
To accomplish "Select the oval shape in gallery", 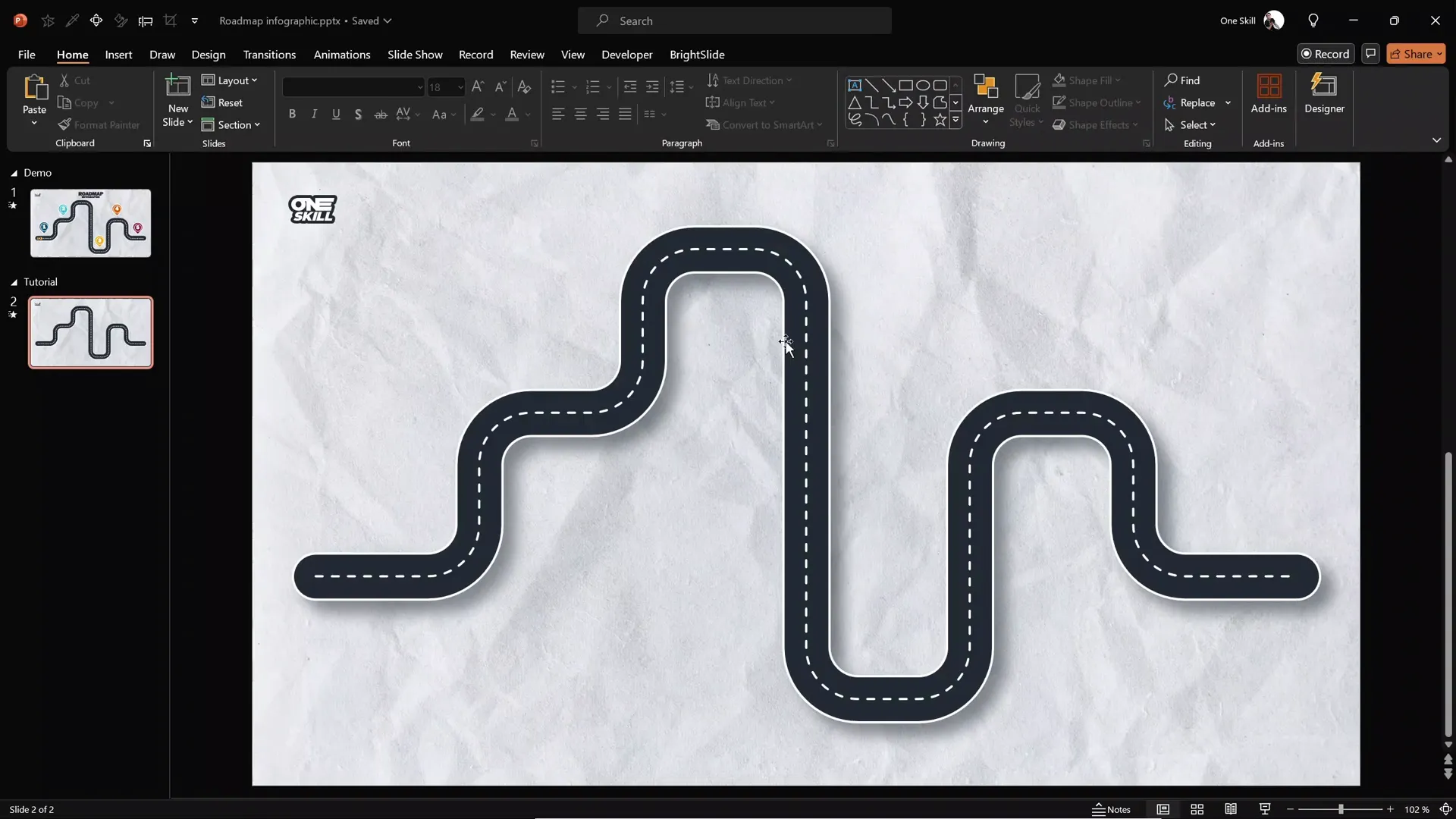I will 923,85.
